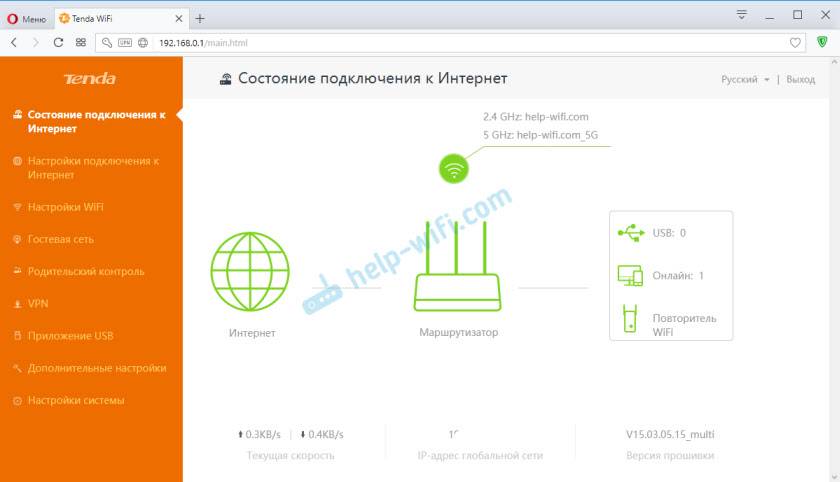Click the search magnifier icon in address bar

(x=107, y=43)
